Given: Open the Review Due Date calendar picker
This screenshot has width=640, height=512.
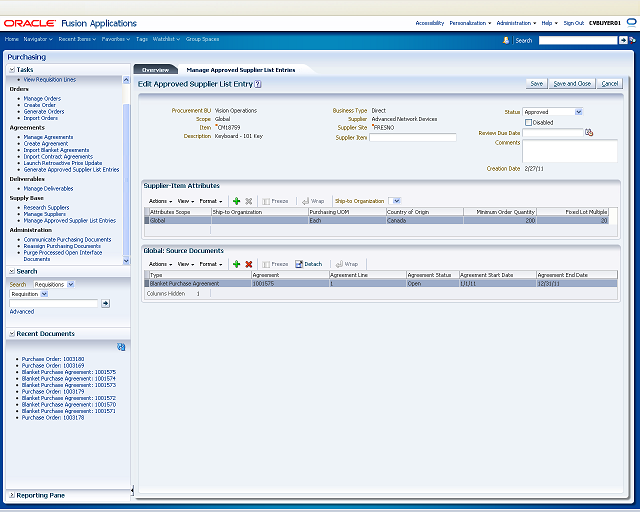Looking at the screenshot, I should (x=589, y=132).
